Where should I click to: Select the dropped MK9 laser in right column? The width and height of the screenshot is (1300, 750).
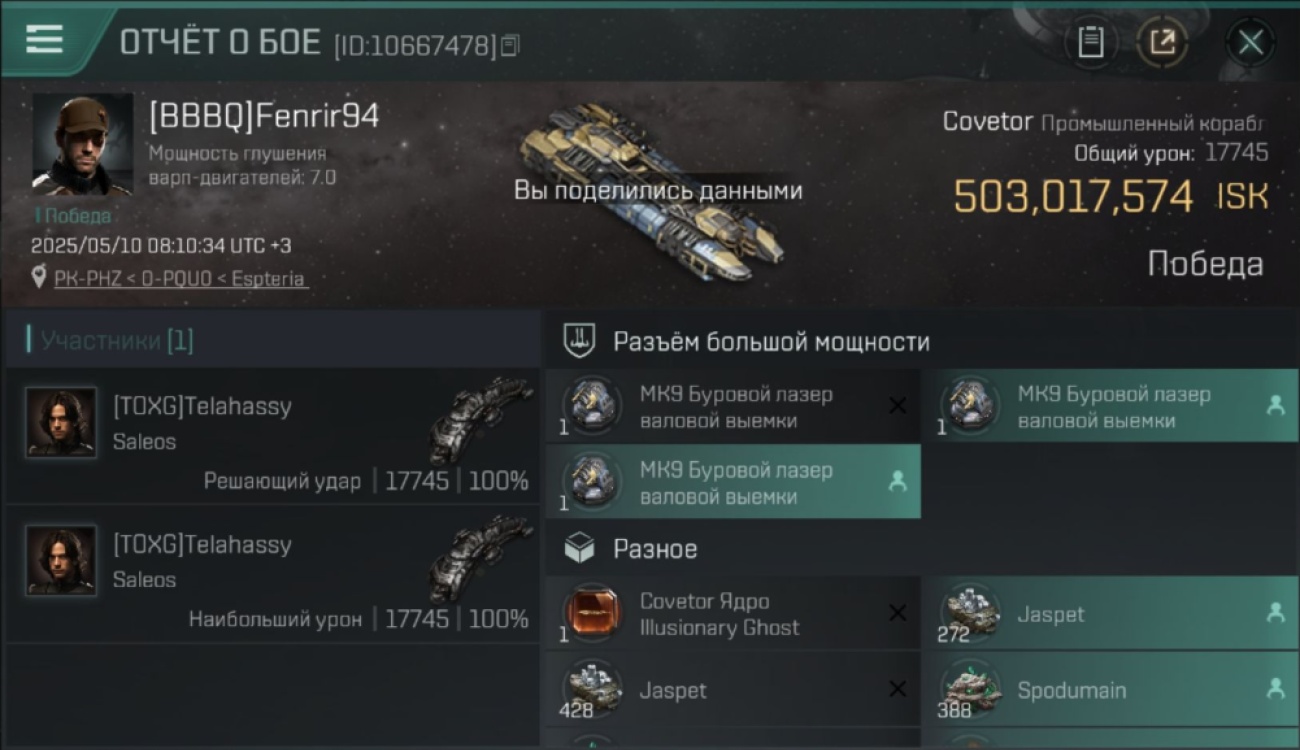click(1111, 407)
